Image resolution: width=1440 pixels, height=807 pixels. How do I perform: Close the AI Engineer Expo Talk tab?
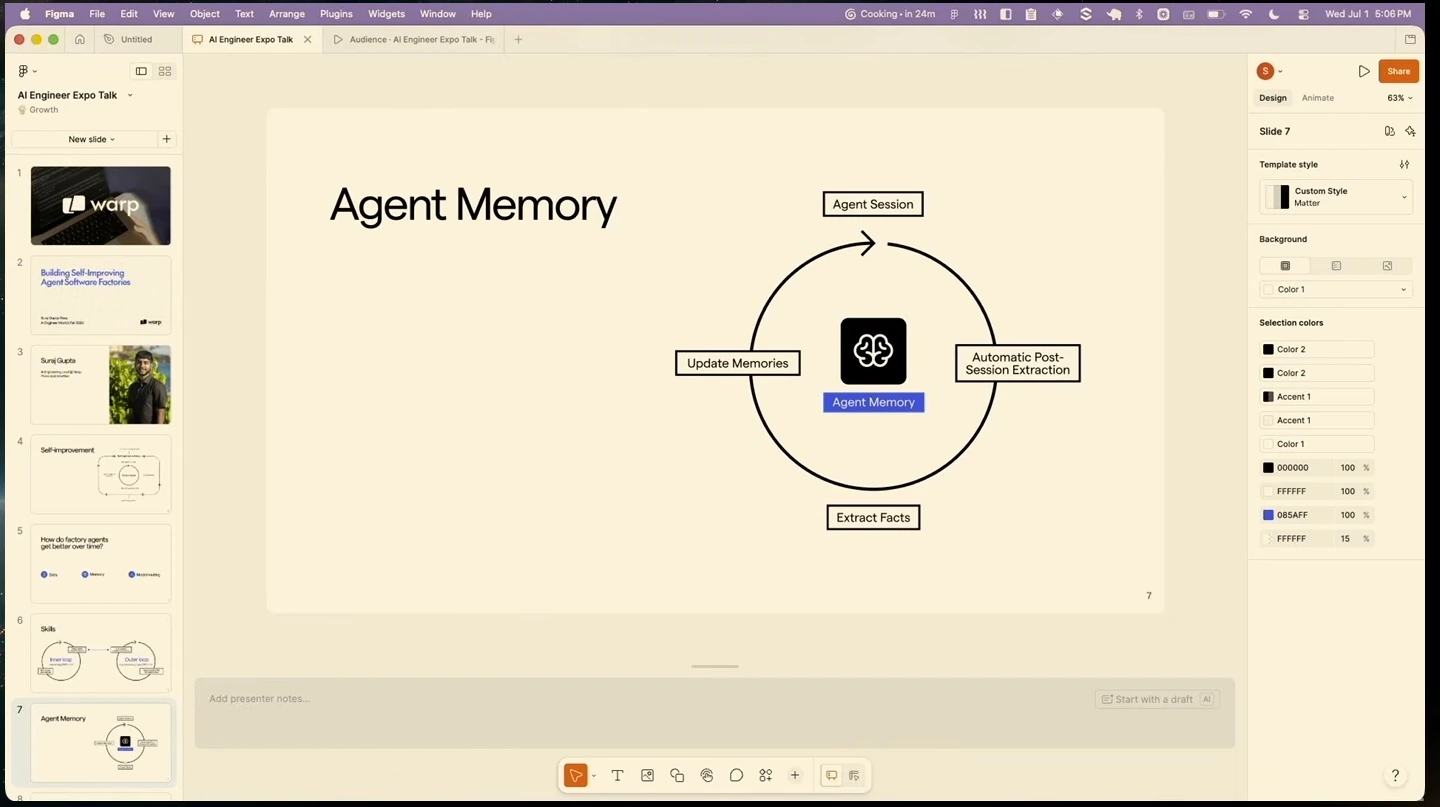click(307, 40)
